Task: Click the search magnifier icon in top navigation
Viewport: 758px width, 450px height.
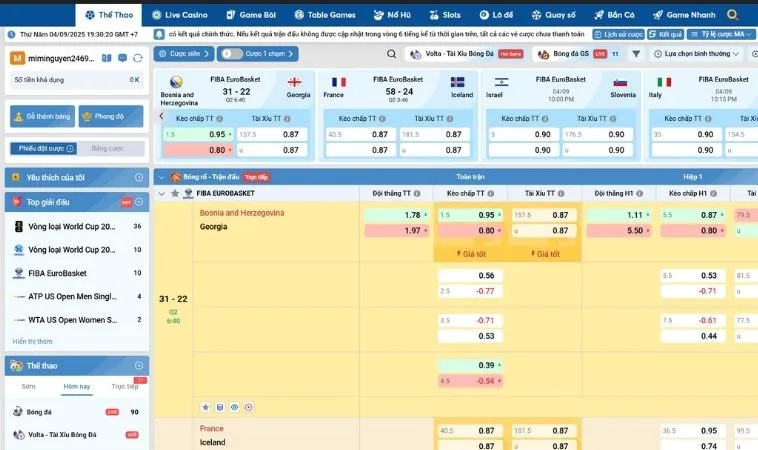Action: point(733,16)
